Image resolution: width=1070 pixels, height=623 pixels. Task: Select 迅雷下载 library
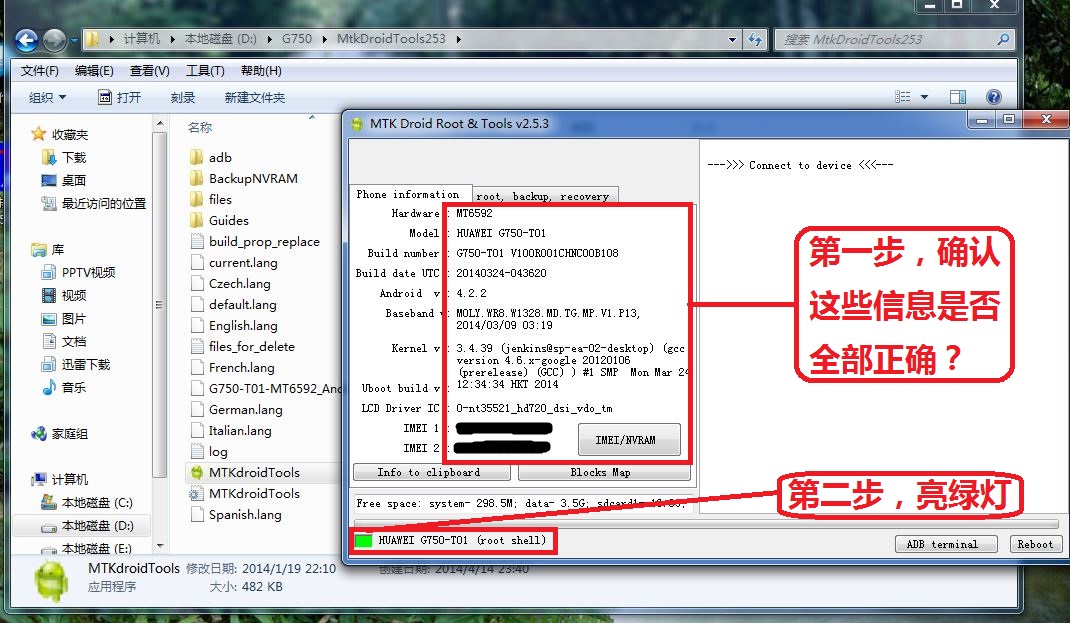click(x=76, y=364)
